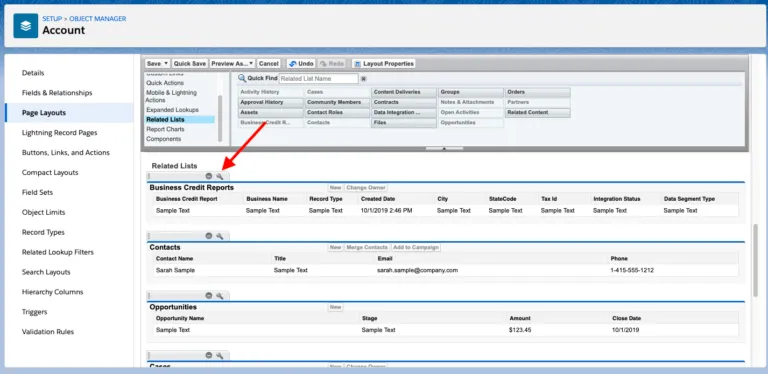Image resolution: width=768 pixels, height=374 pixels.
Task: Select Related Content palette item
Action: pyautogui.click(x=538, y=113)
